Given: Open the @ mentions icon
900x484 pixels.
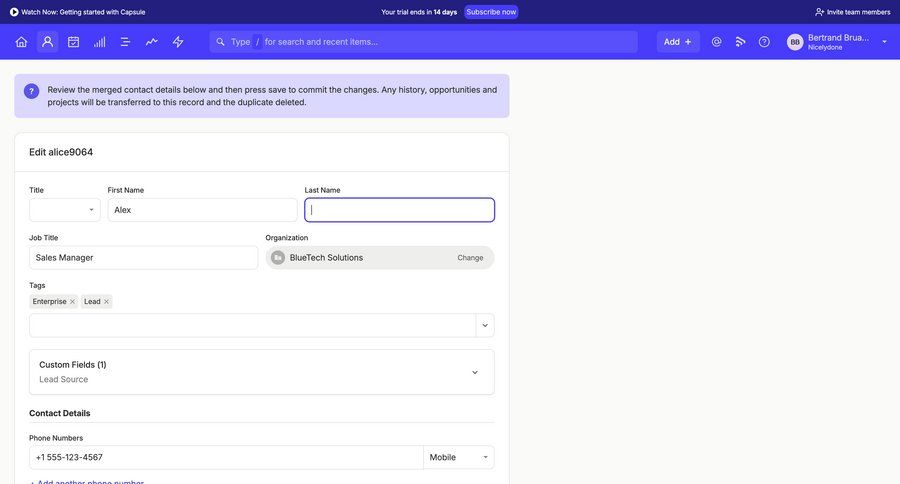Looking at the screenshot, I should tap(716, 42).
